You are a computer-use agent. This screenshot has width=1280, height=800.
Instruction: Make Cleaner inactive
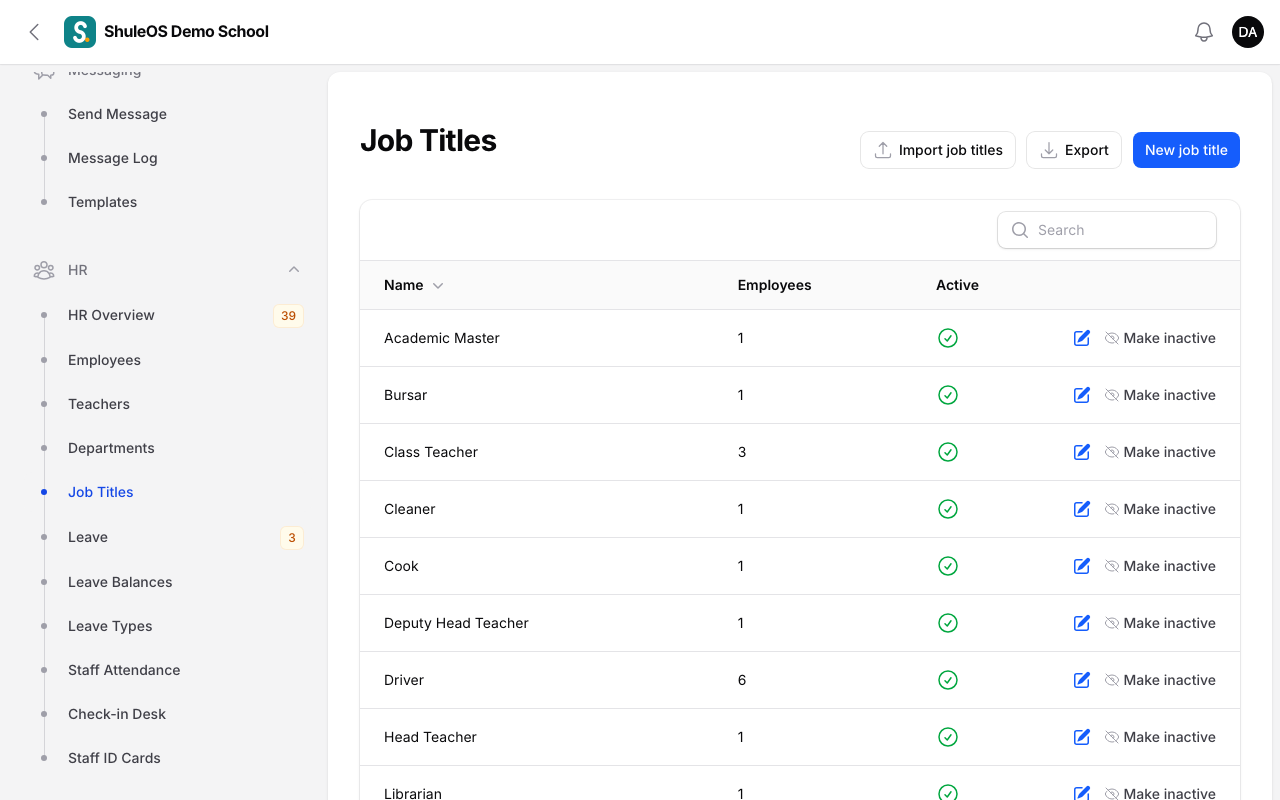(x=1160, y=509)
